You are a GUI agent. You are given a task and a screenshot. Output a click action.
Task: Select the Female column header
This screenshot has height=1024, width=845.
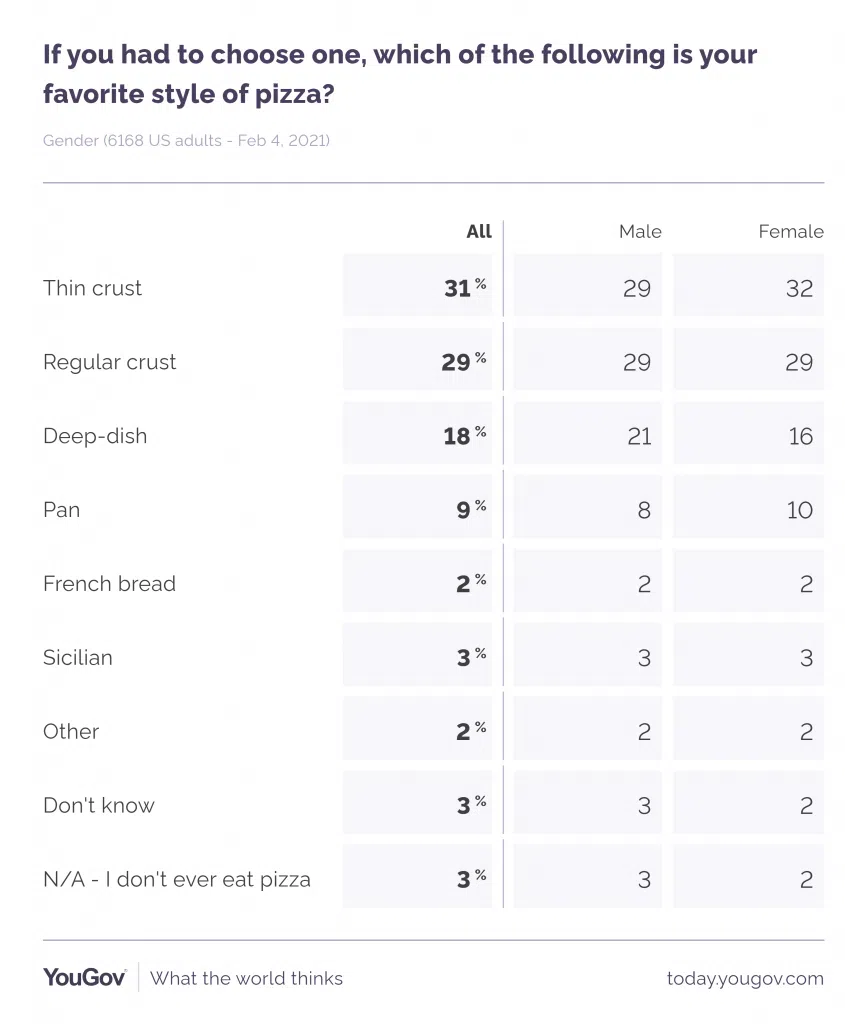pos(790,232)
